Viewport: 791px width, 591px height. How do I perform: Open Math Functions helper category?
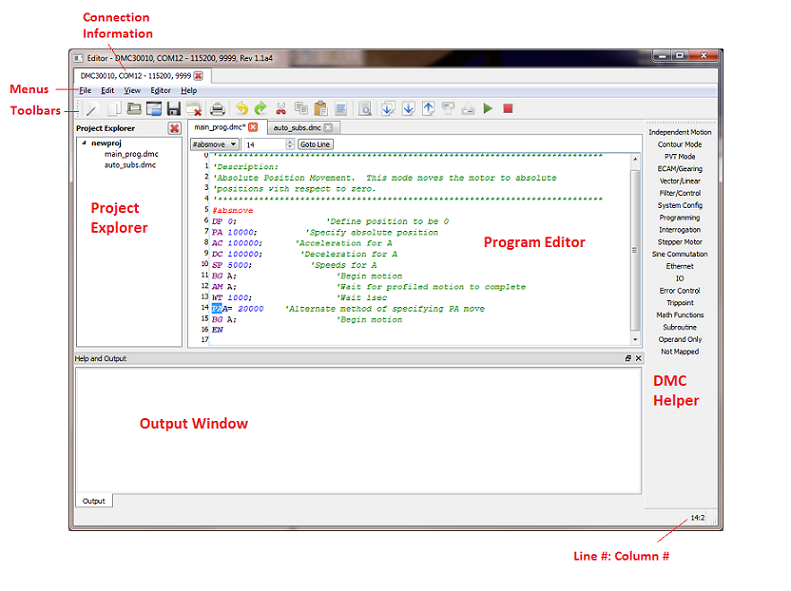click(680, 315)
